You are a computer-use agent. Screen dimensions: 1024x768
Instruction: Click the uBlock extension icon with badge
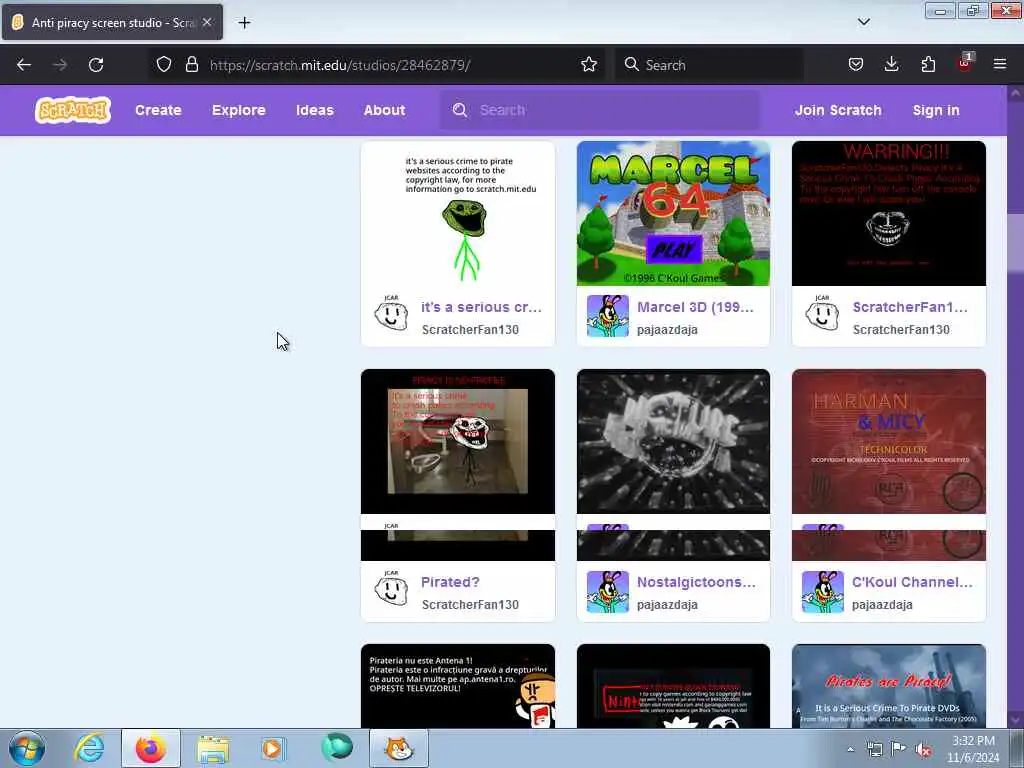coord(964,63)
